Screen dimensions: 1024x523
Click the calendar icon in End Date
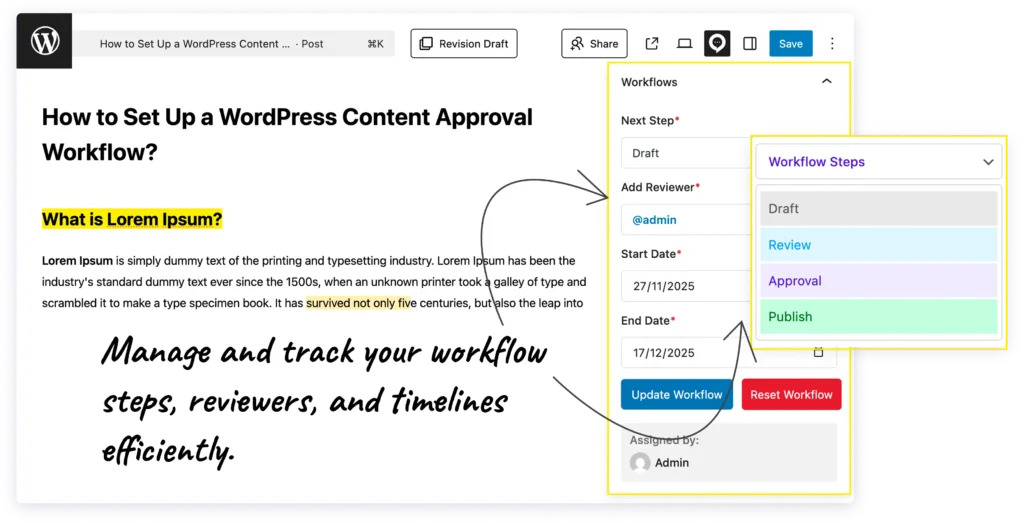coord(818,352)
